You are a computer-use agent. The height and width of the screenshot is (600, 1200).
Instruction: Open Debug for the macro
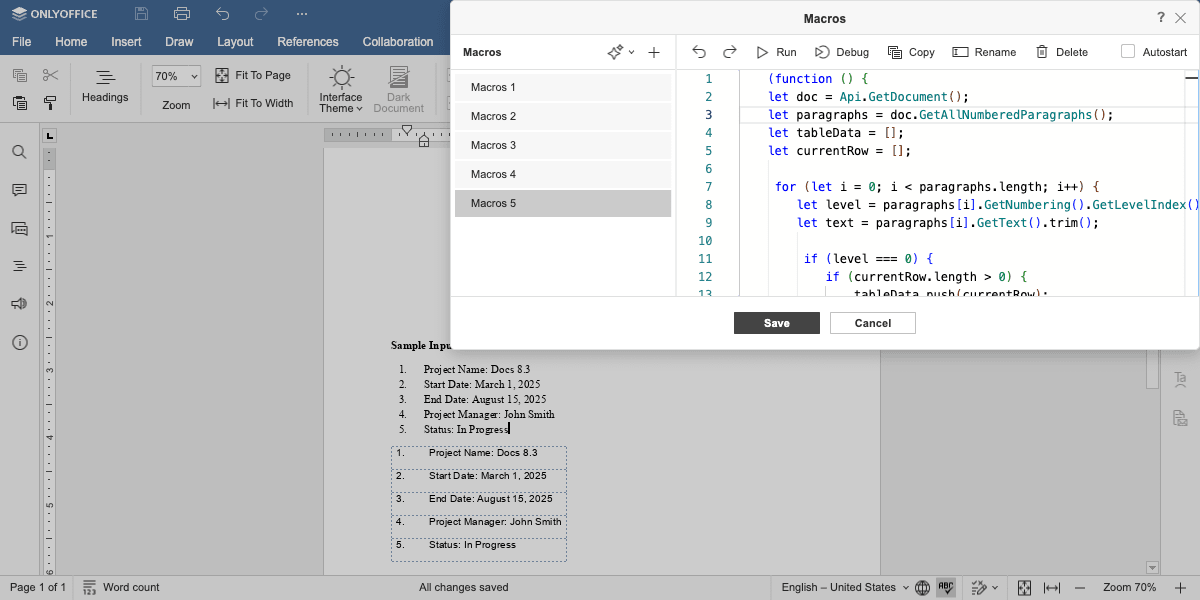pyautogui.click(x=841, y=52)
